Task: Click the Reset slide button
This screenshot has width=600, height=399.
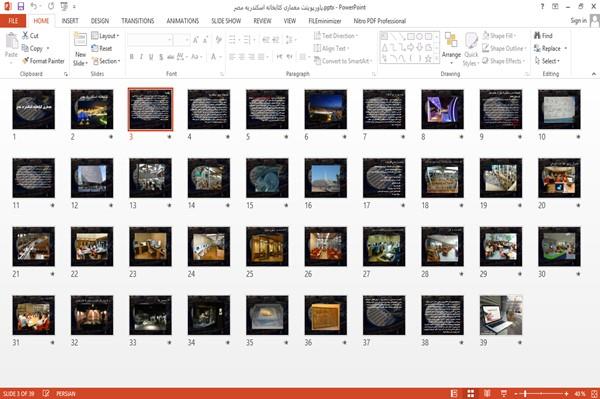Action: 102,48
